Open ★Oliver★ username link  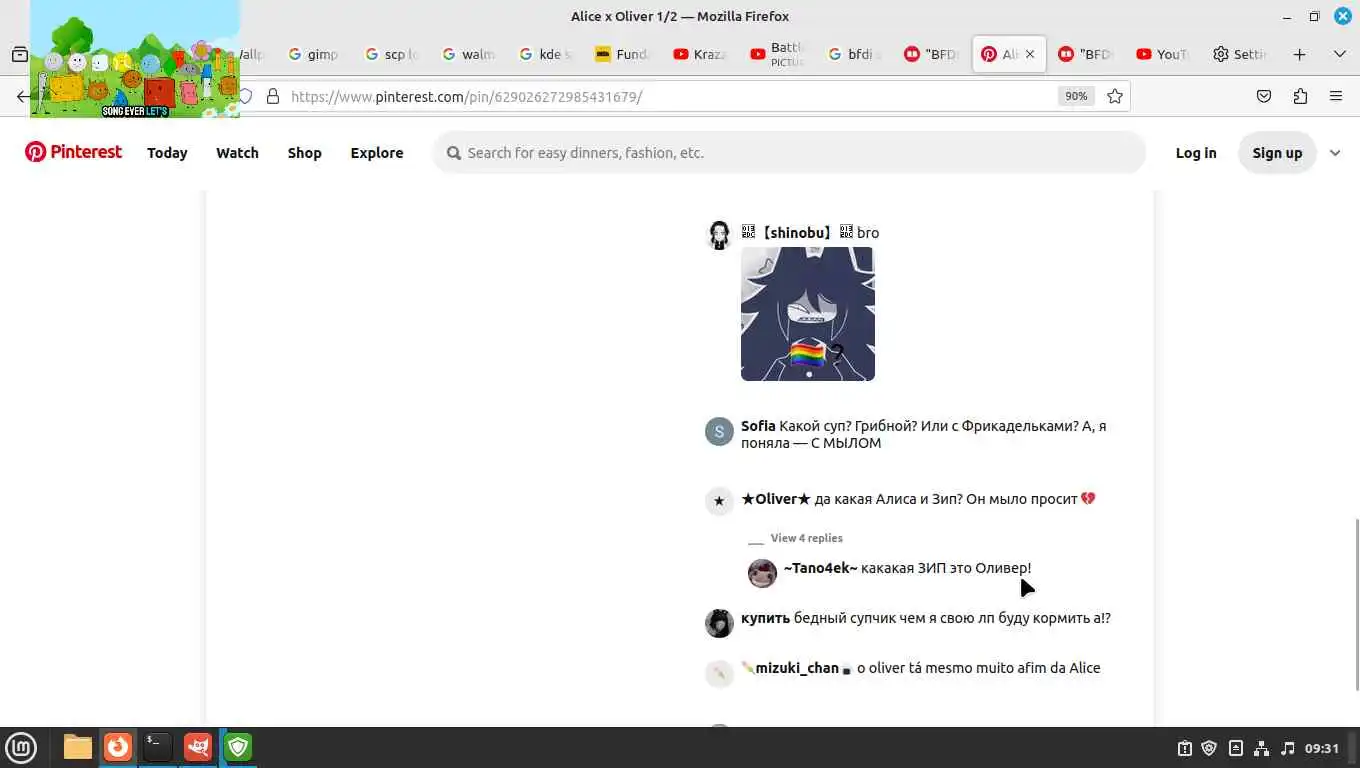tap(776, 499)
